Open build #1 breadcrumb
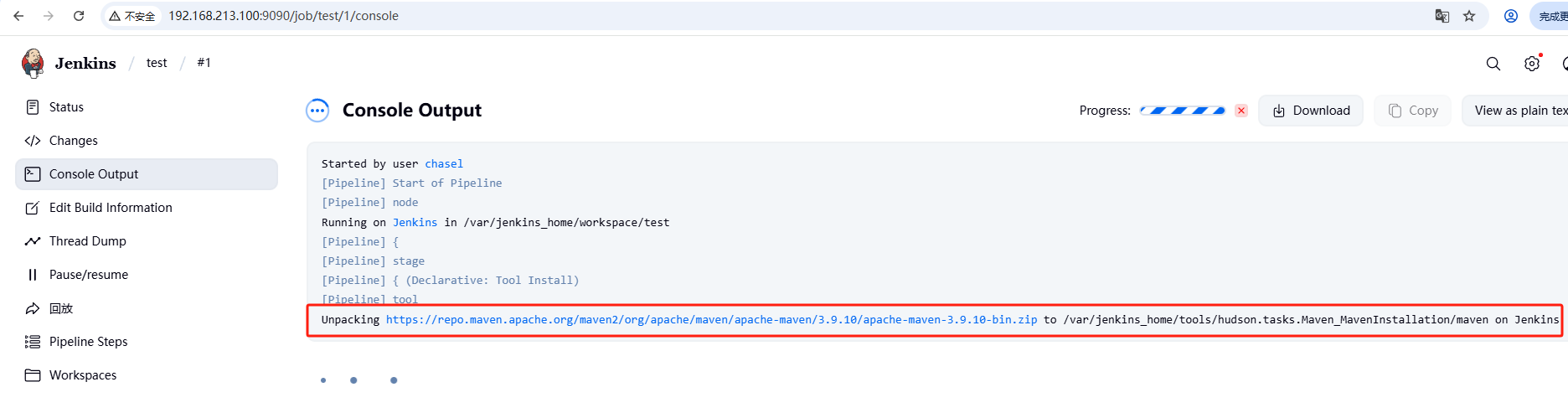 coord(204,63)
